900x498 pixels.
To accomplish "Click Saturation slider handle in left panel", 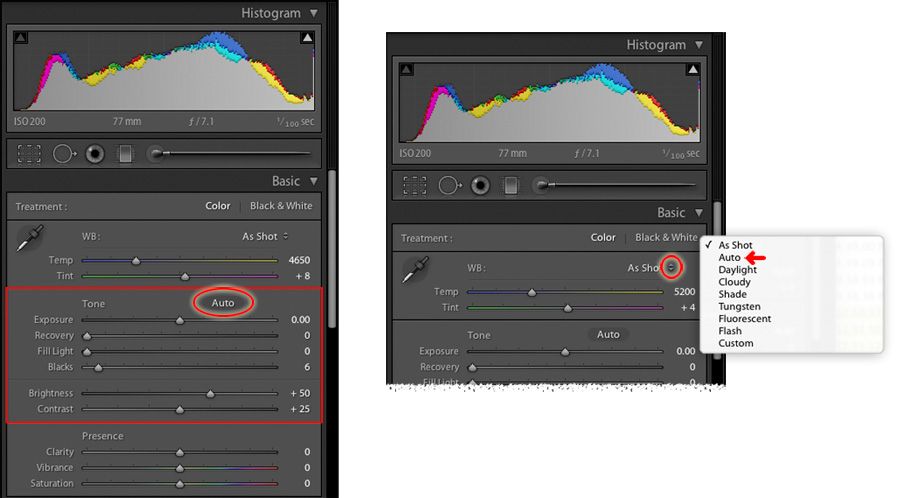I will (x=180, y=484).
